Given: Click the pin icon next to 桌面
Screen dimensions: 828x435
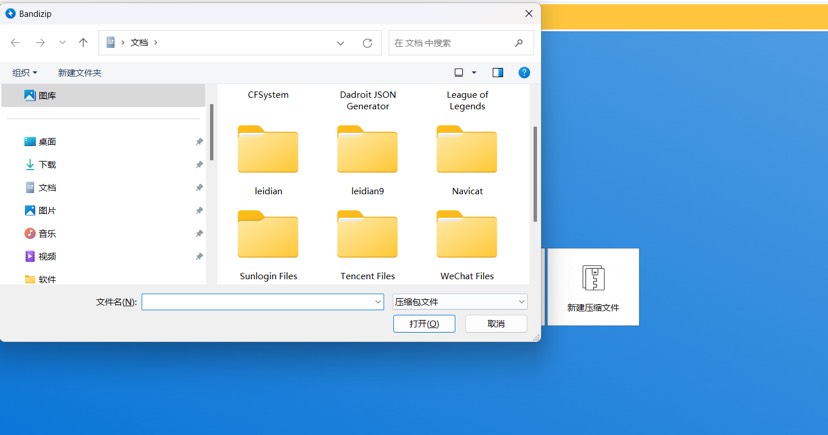Looking at the screenshot, I should point(199,141).
